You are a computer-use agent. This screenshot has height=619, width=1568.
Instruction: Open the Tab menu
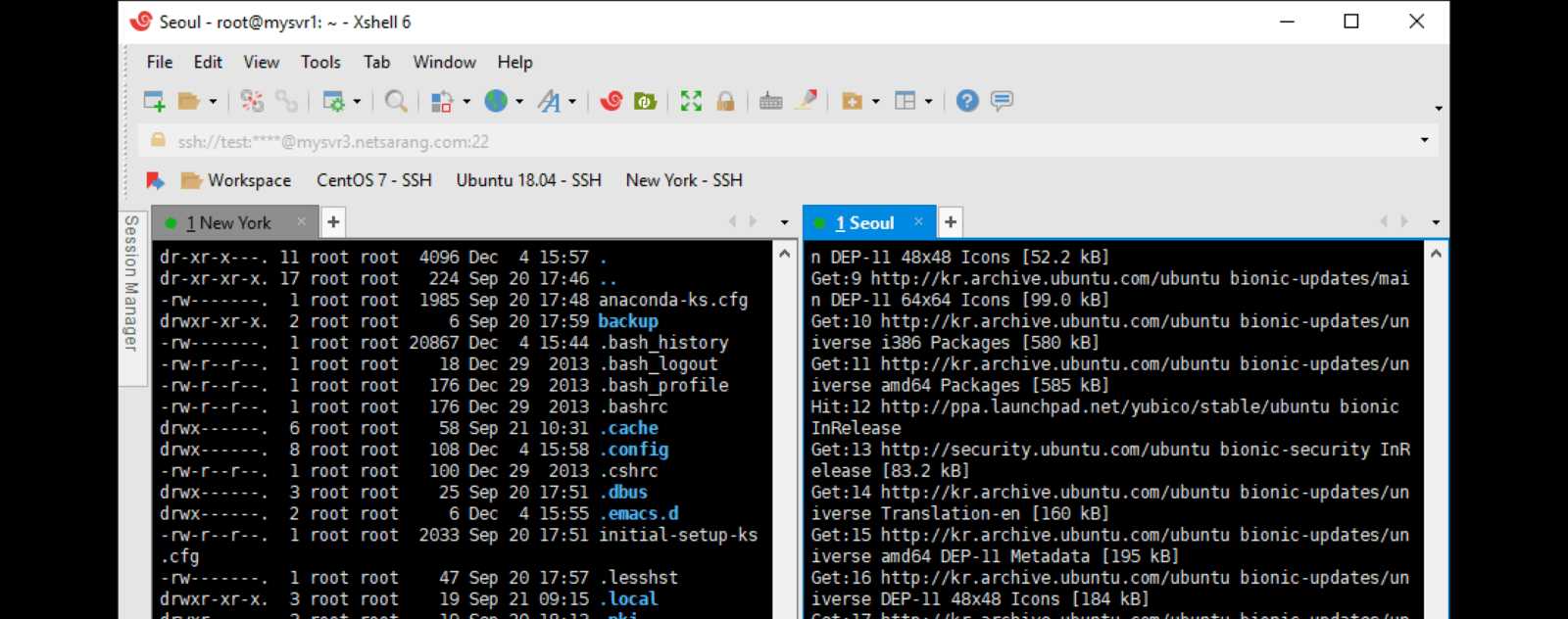376,62
